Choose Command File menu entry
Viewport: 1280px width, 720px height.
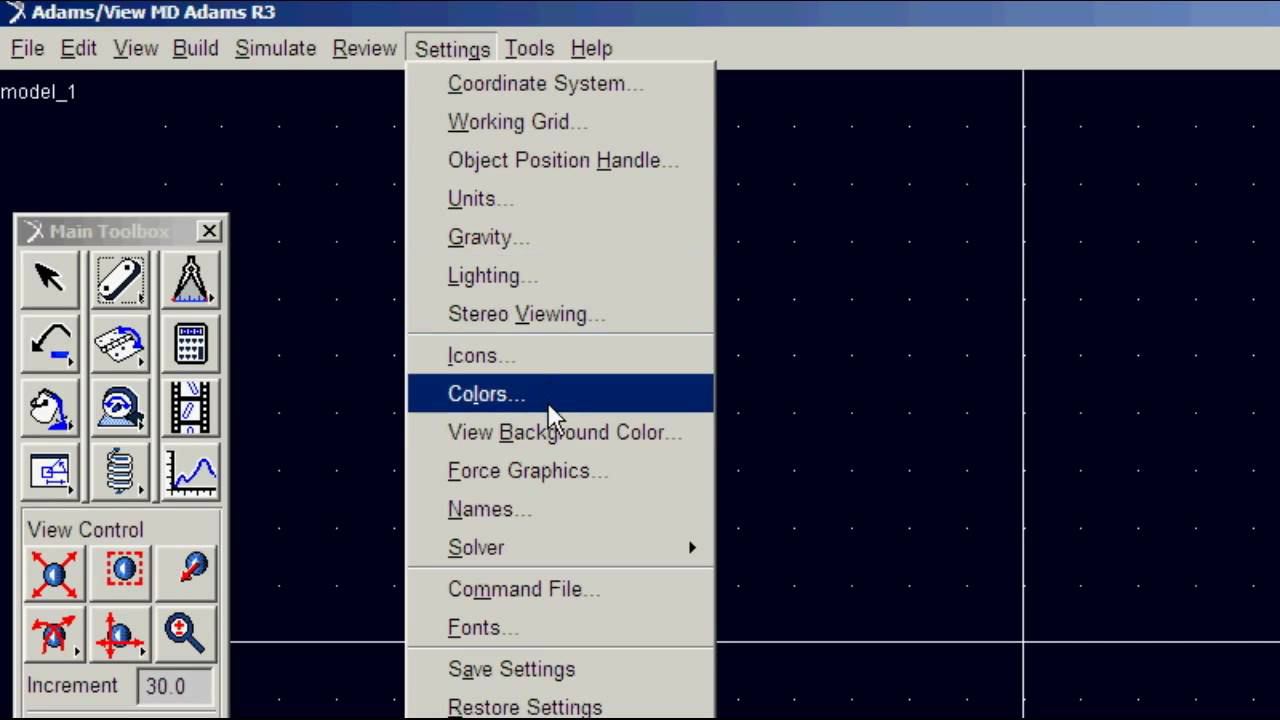tap(560, 589)
